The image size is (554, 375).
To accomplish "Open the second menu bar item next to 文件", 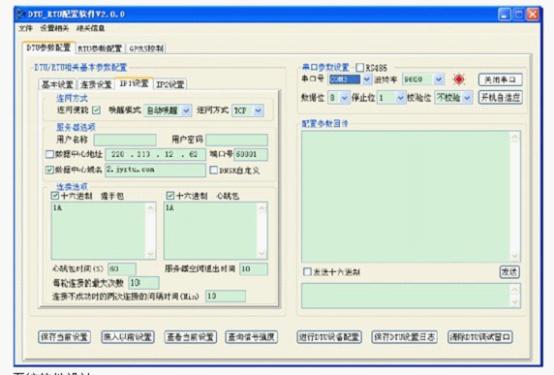I will point(54,28).
